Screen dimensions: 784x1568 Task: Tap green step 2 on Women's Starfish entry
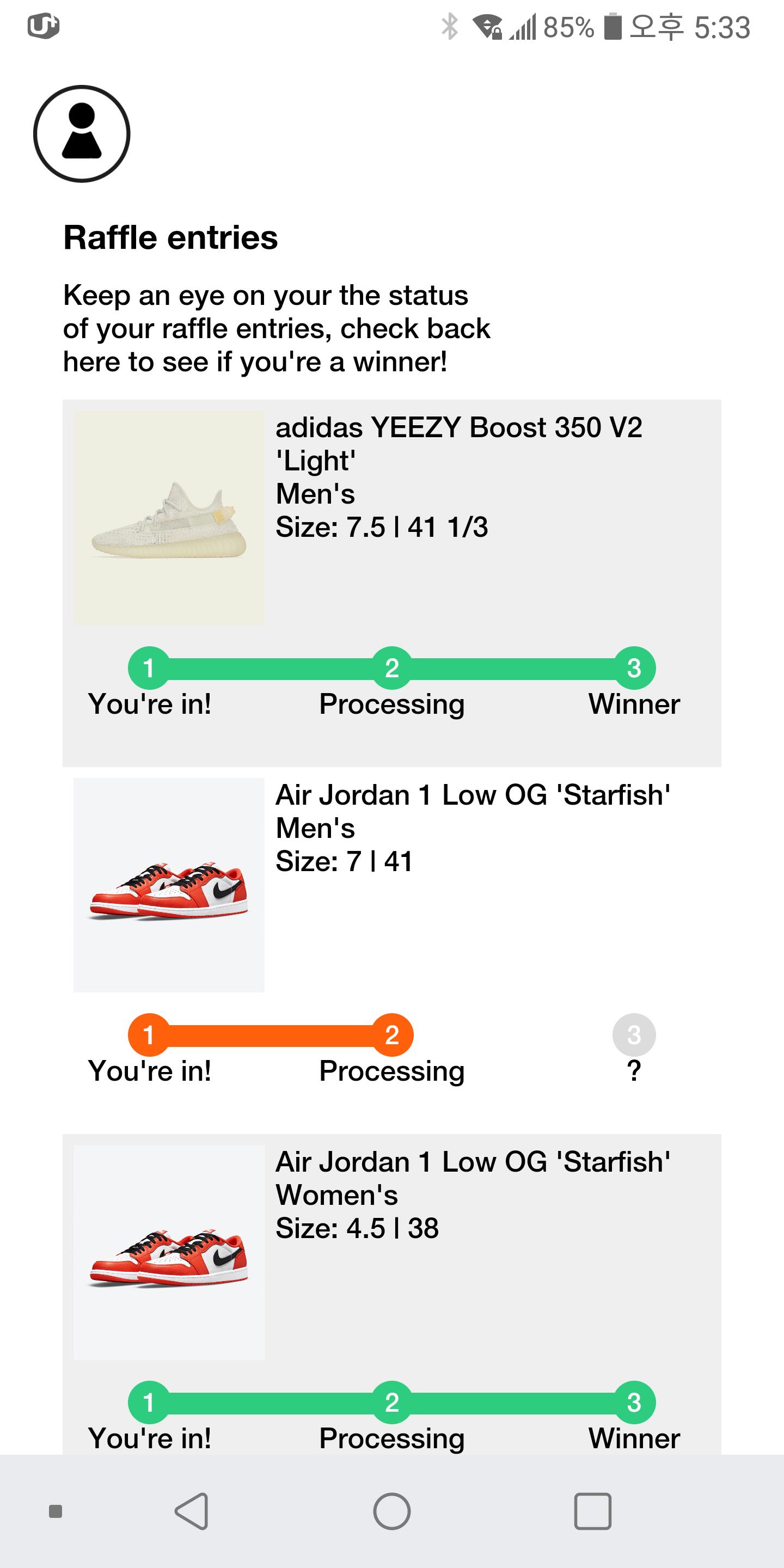tap(392, 1402)
